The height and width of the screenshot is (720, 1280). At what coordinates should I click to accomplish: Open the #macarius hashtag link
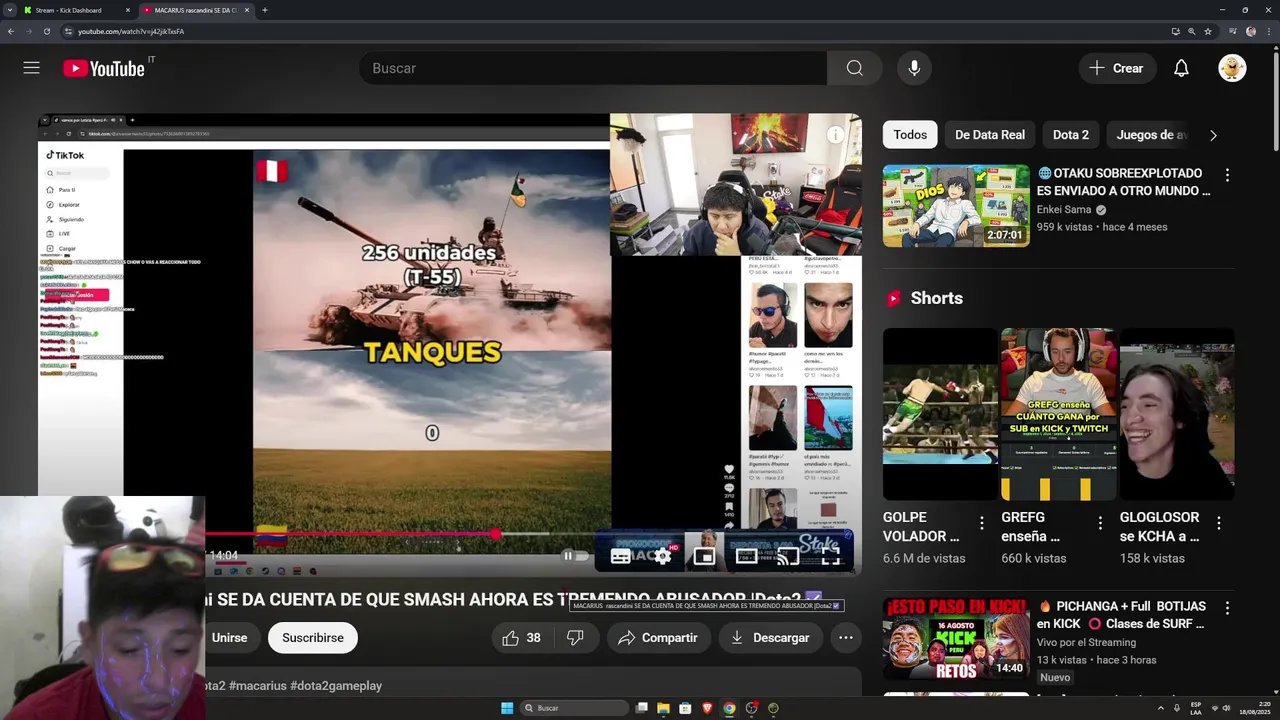pos(257,686)
